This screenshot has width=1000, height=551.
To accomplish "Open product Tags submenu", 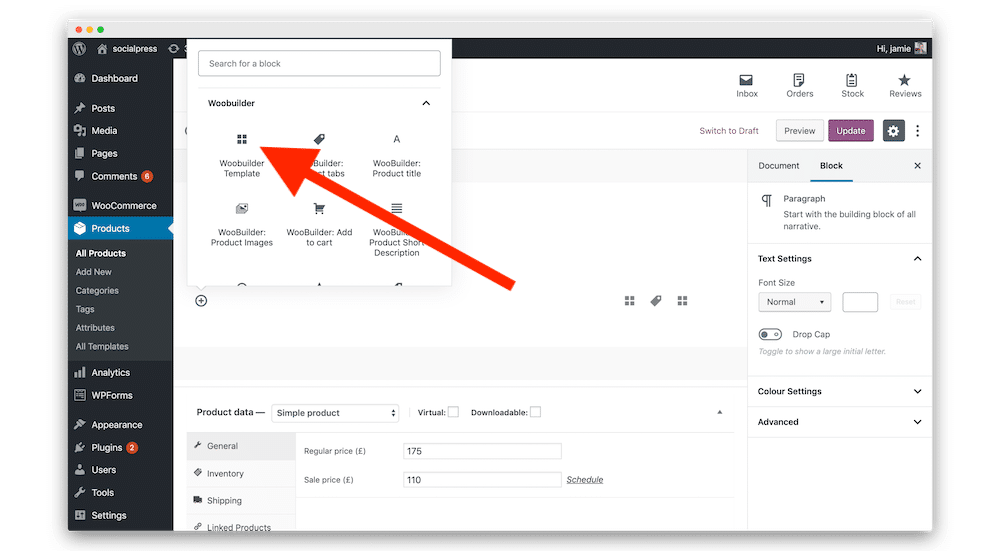I will point(85,309).
